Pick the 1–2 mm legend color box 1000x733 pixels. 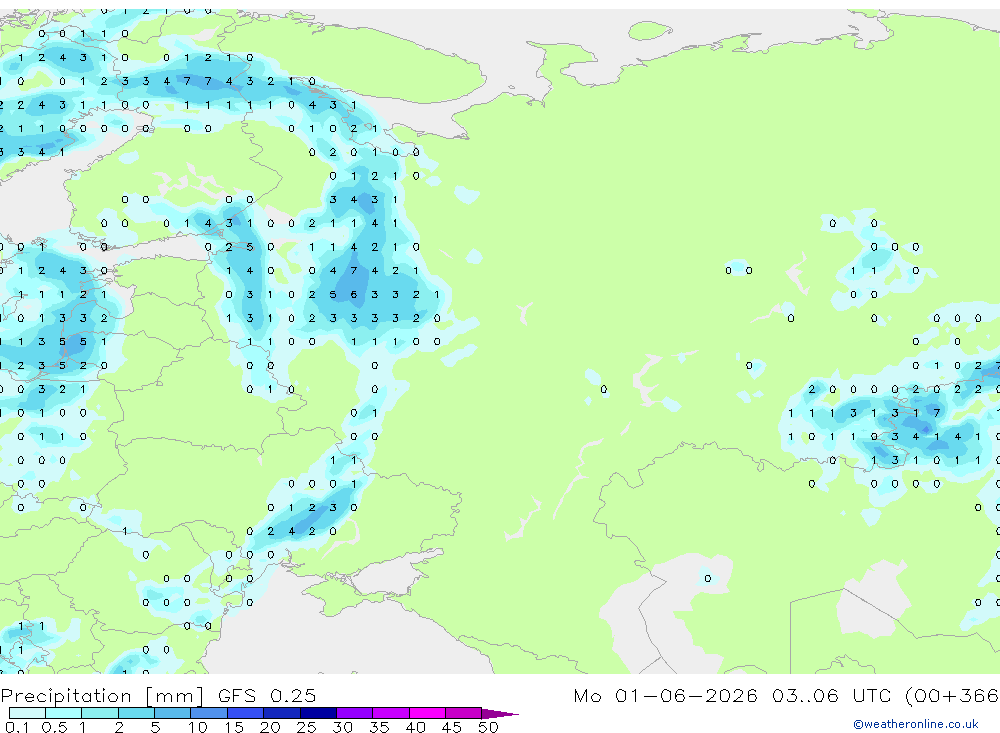[100, 713]
